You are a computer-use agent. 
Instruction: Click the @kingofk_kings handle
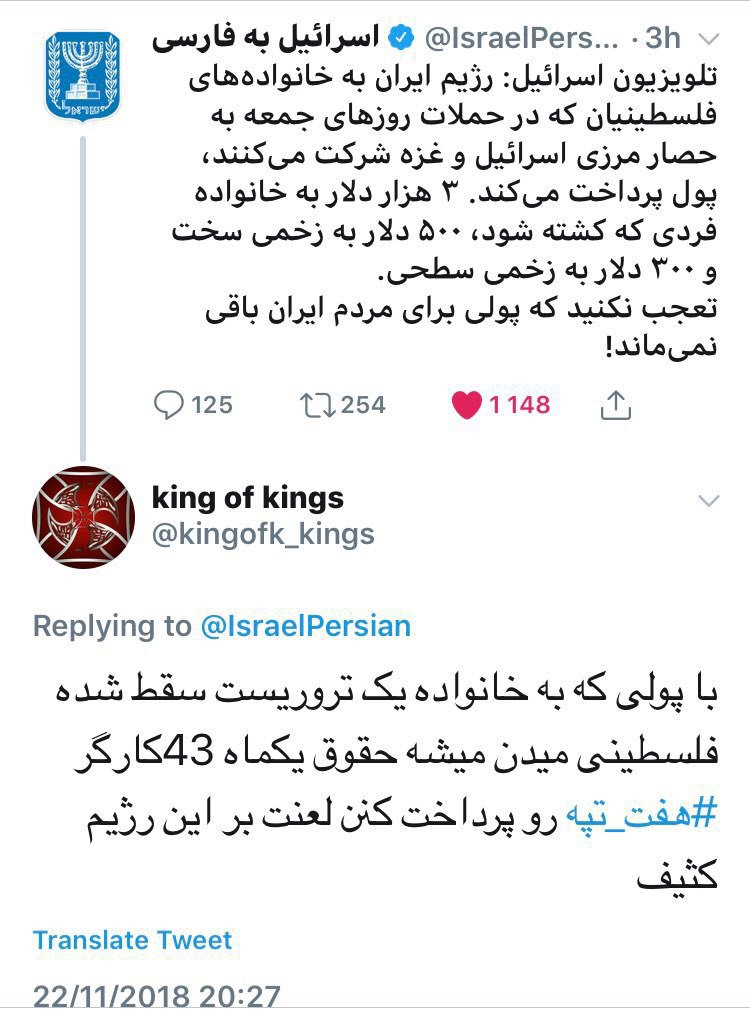[263, 534]
